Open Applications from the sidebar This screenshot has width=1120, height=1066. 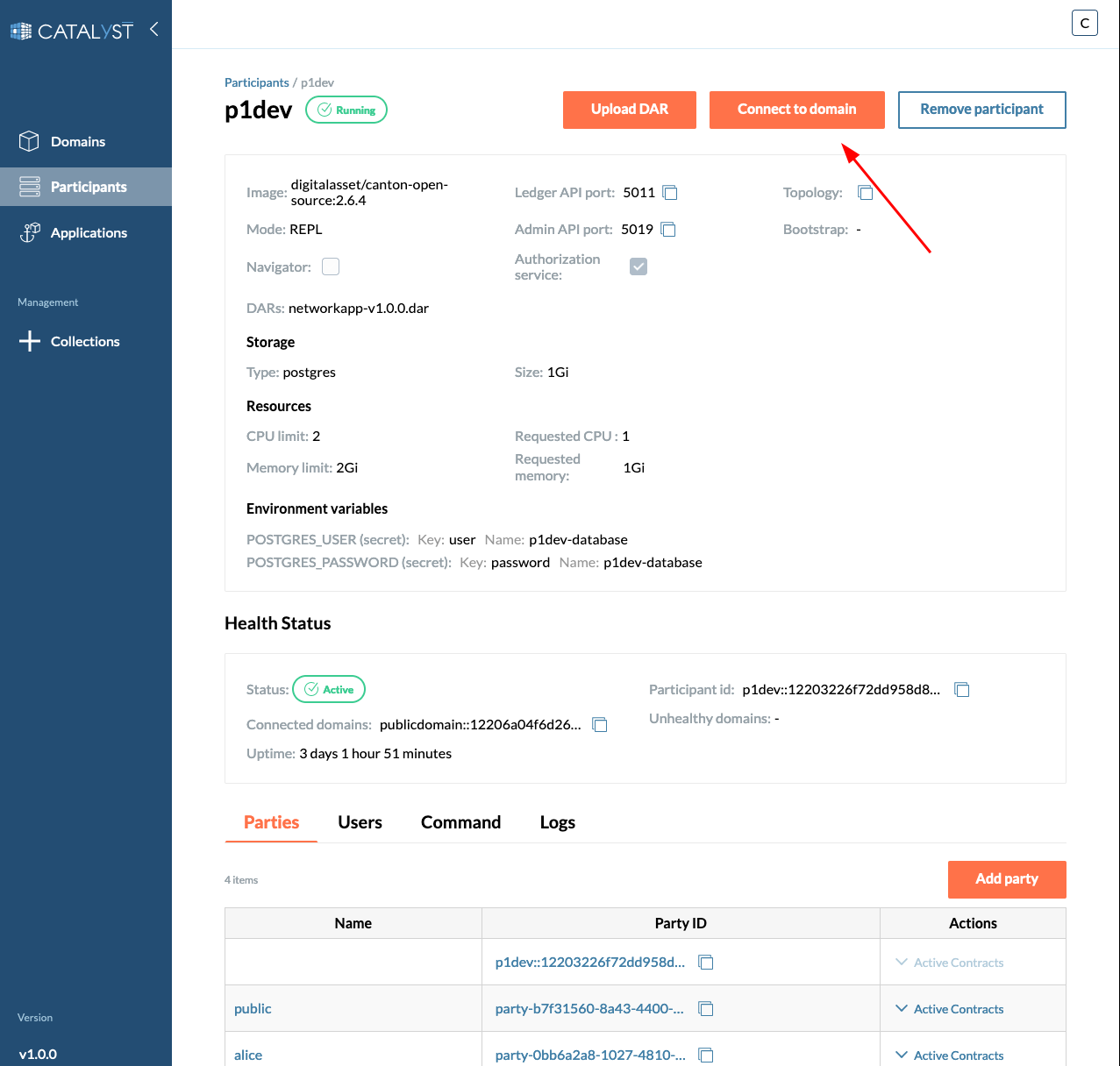89,232
